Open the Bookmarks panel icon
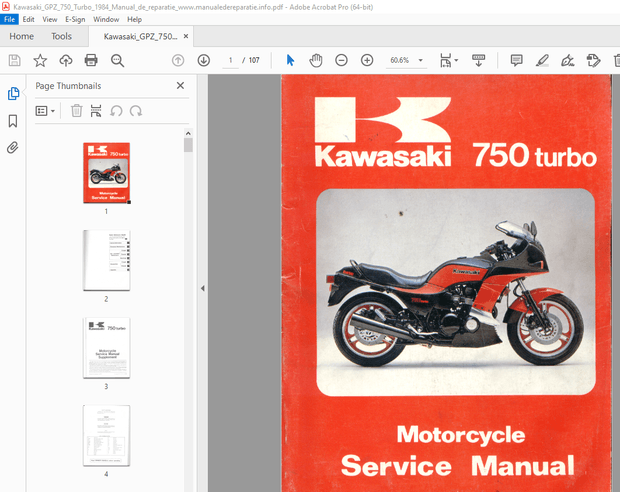The width and height of the screenshot is (620, 492). point(13,121)
